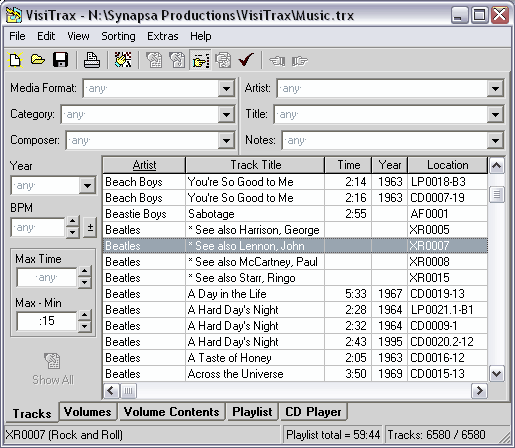Decrease Max Time with the down arrow
515x448 pixels.
point(84,283)
